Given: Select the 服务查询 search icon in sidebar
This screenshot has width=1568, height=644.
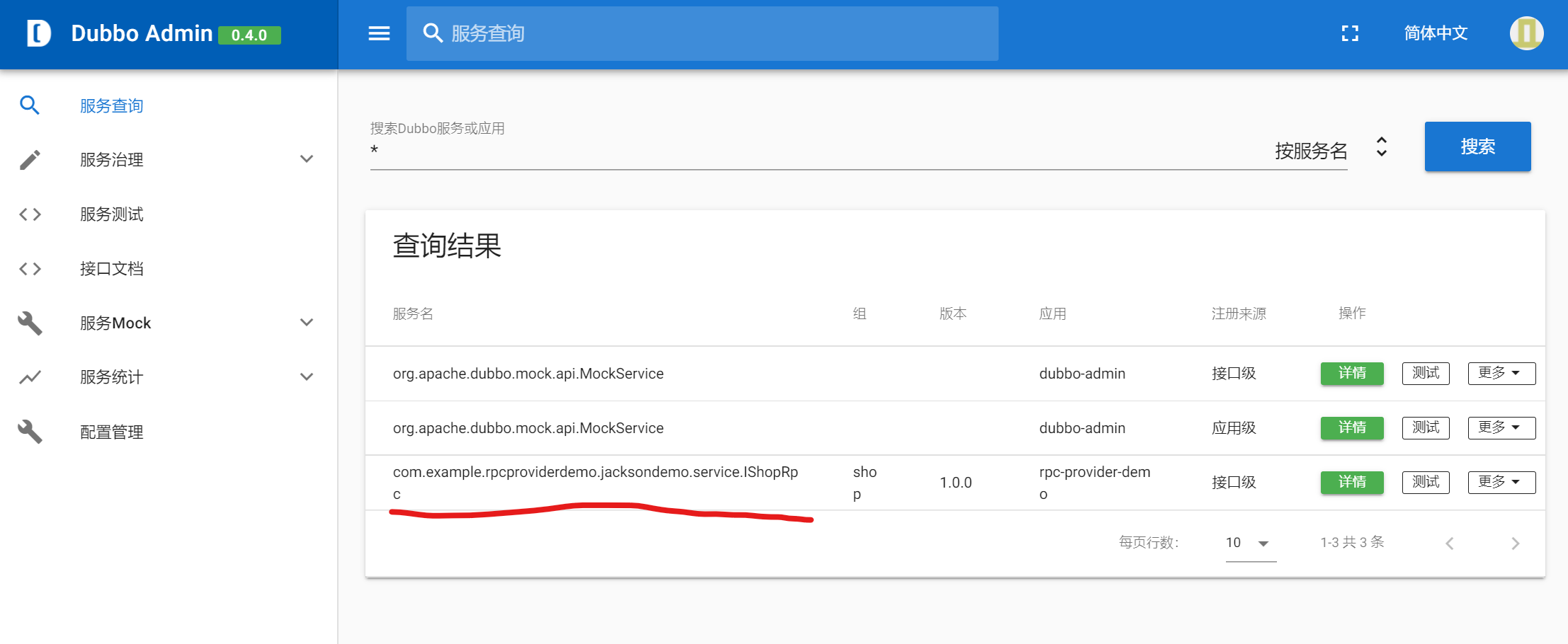Looking at the screenshot, I should click(x=30, y=105).
